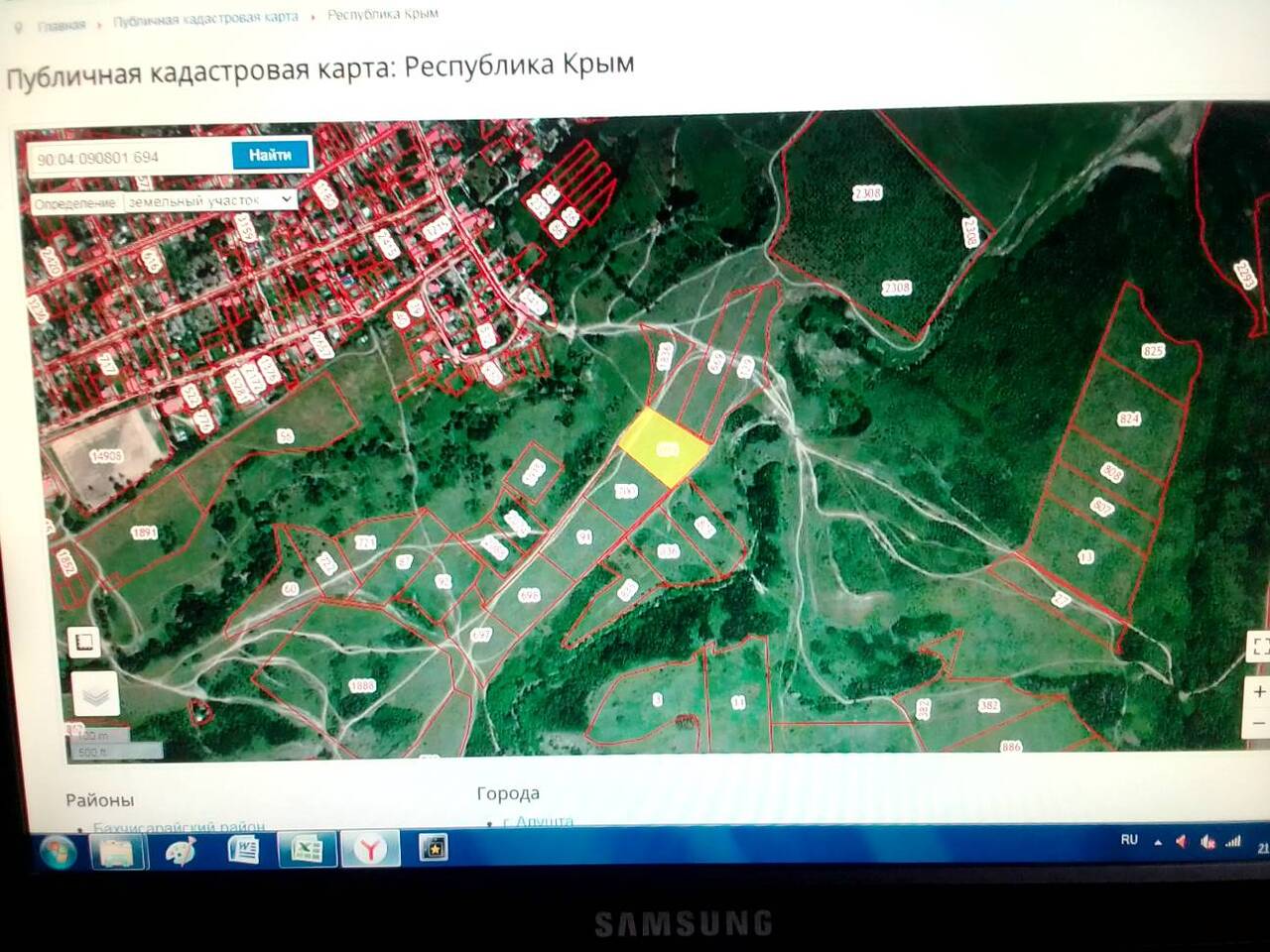Image resolution: width=1270 pixels, height=952 pixels.
Task: Select the yellow highlighted land parcel
Action: [663, 448]
